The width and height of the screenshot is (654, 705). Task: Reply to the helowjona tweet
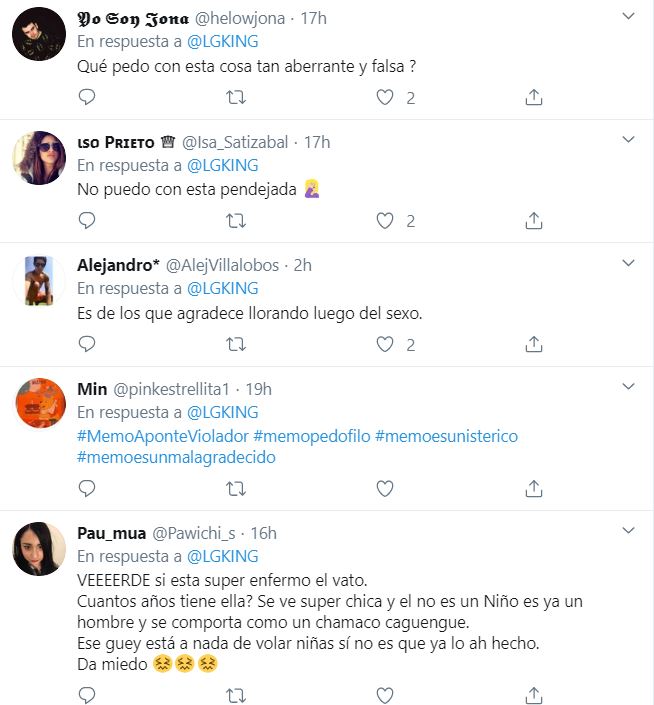pos(87,97)
